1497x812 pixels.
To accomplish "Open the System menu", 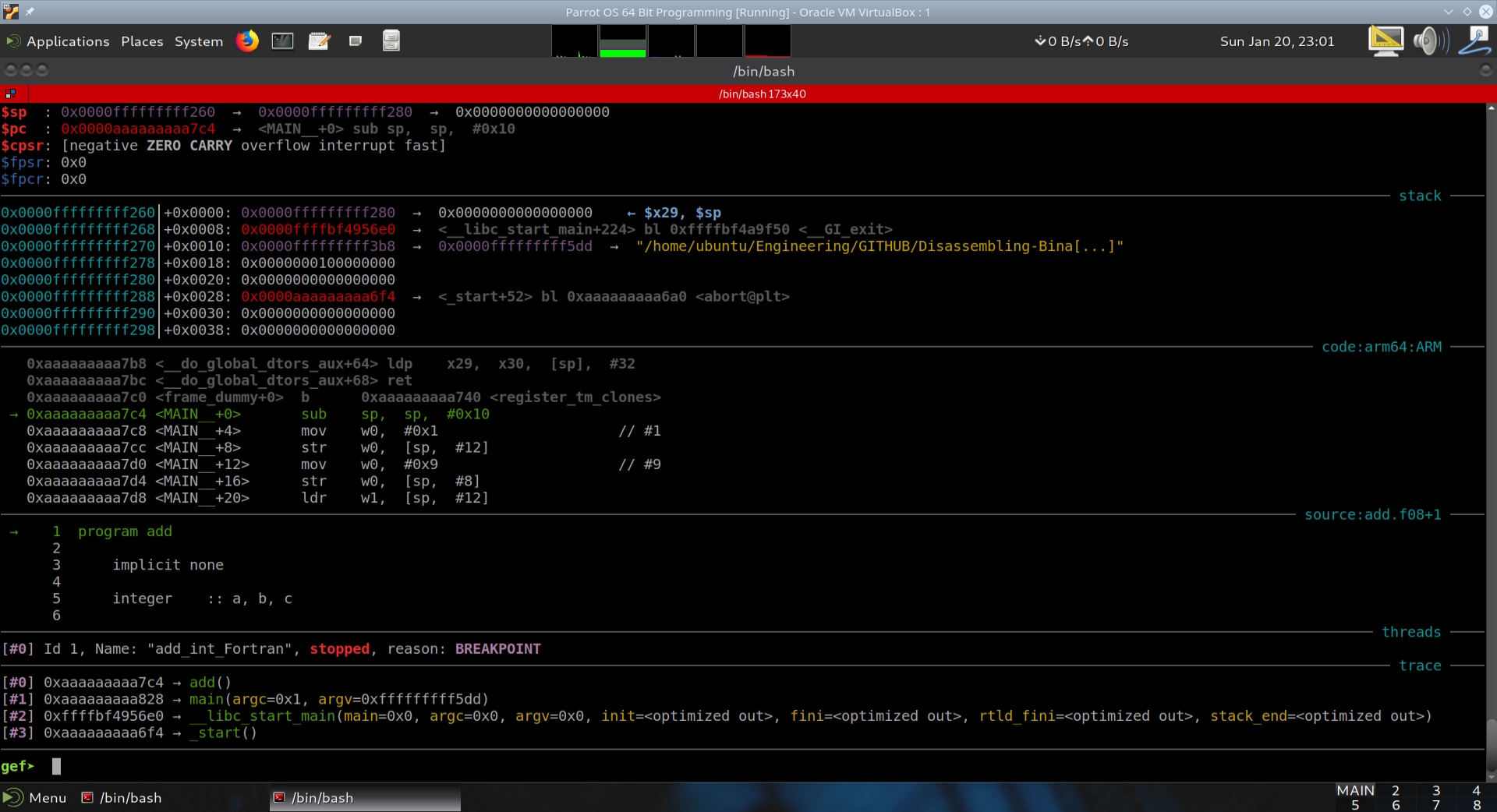I will pos(198,41).
